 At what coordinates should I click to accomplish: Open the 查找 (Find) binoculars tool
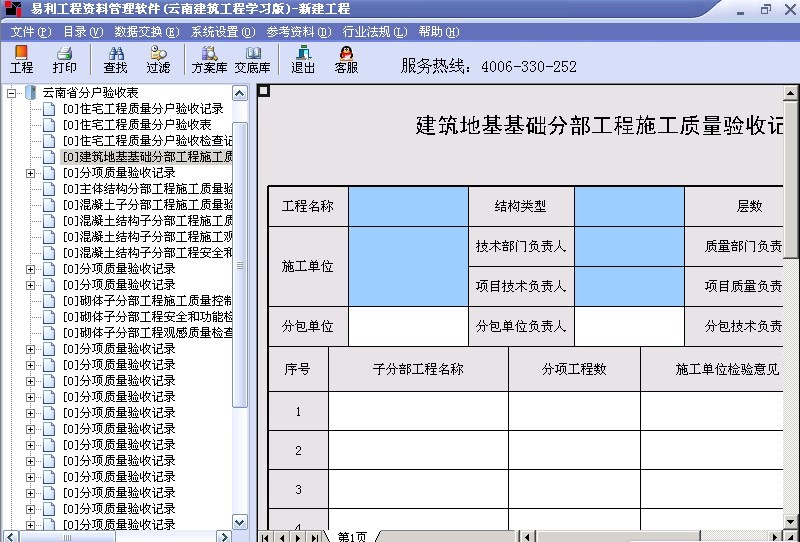click(x=115, y=59)
